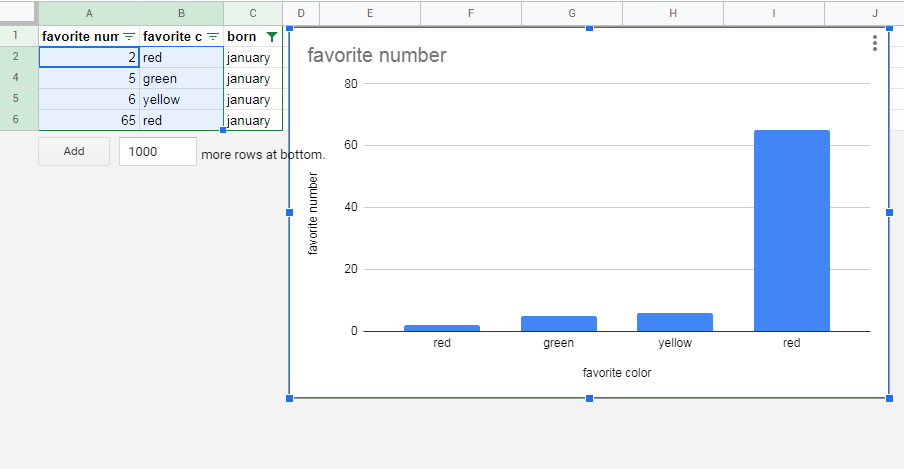Click the chart's right-middle resize handle

pos(890,213)
